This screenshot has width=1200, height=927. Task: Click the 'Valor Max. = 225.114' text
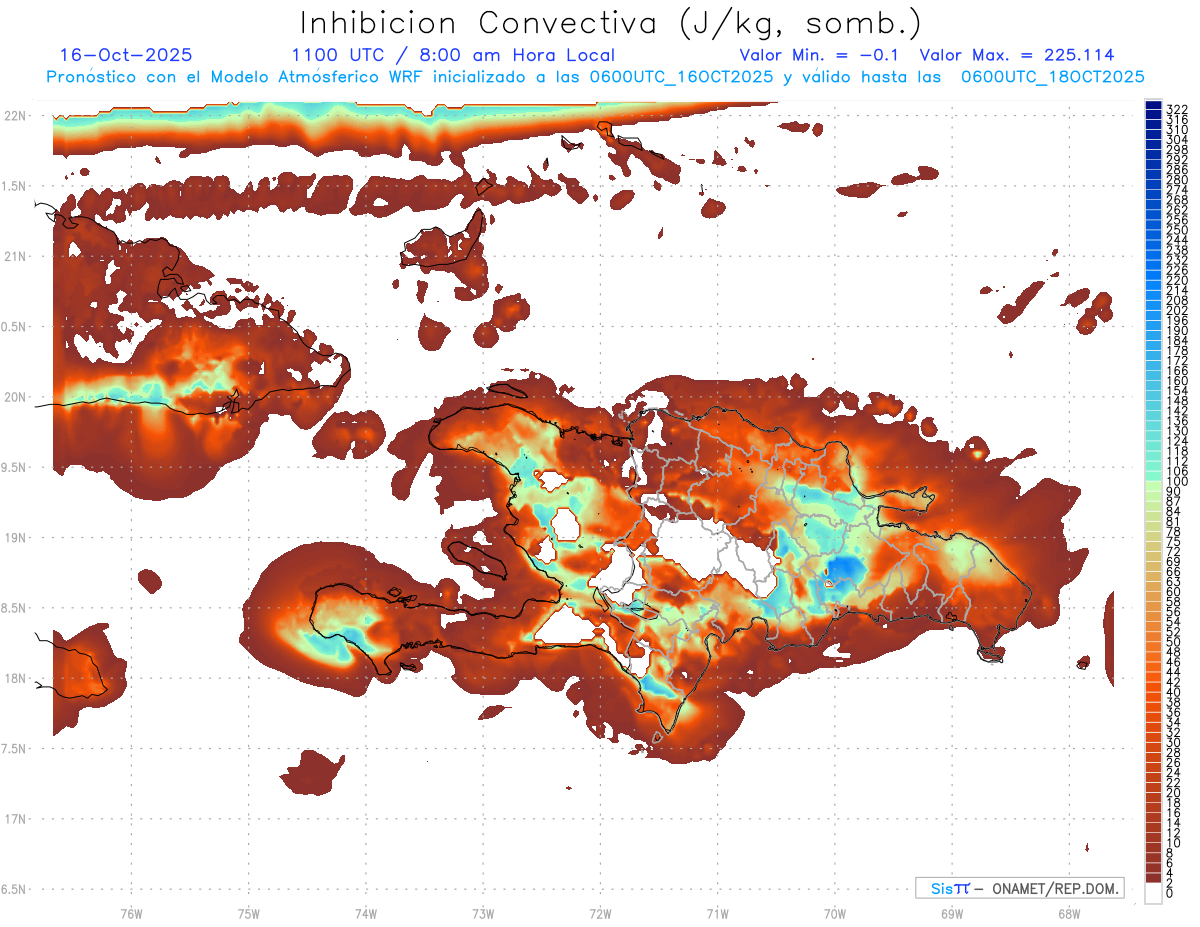coord(1017,55)
